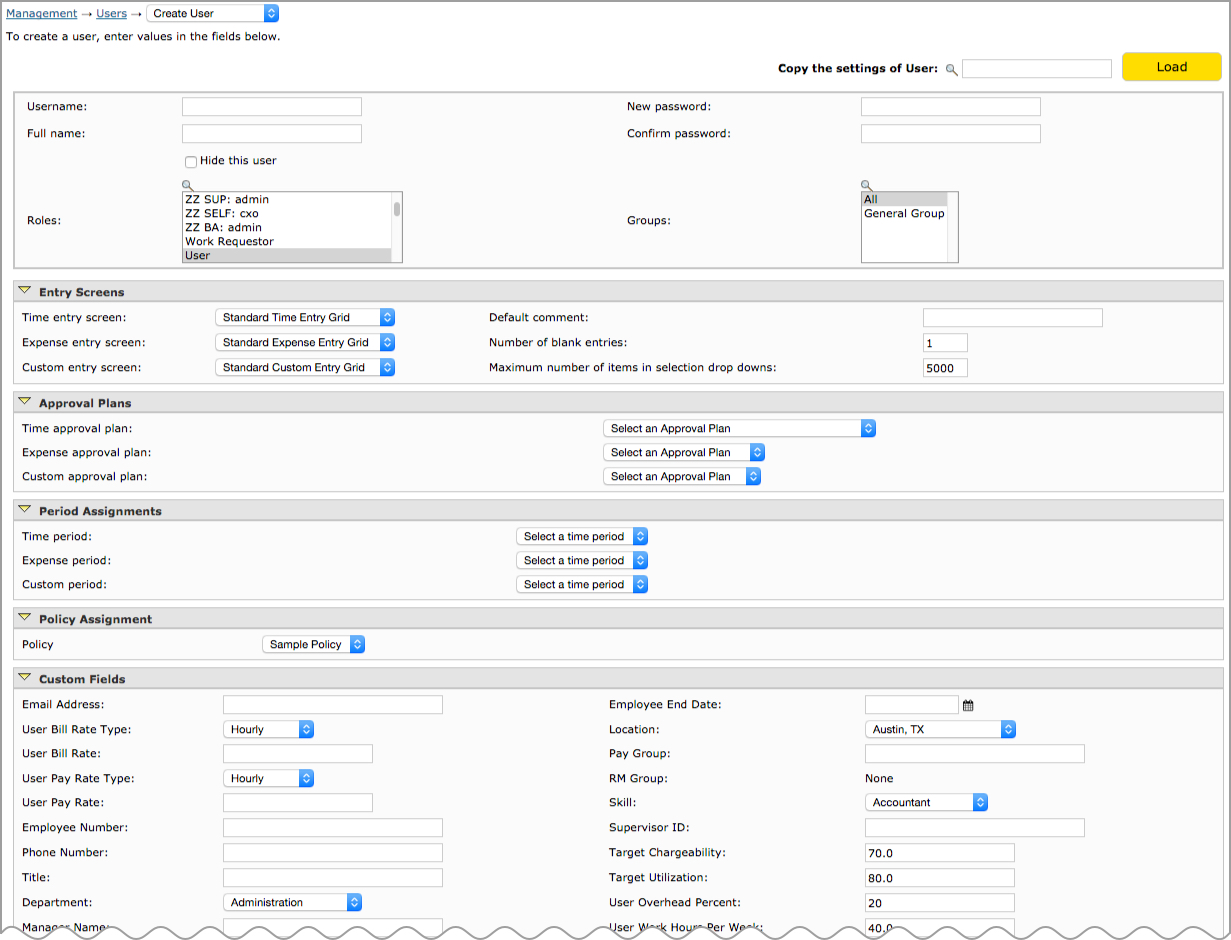Click the Default comment field
Viewport: 1231px width, 940px height.
(1013, 318)
